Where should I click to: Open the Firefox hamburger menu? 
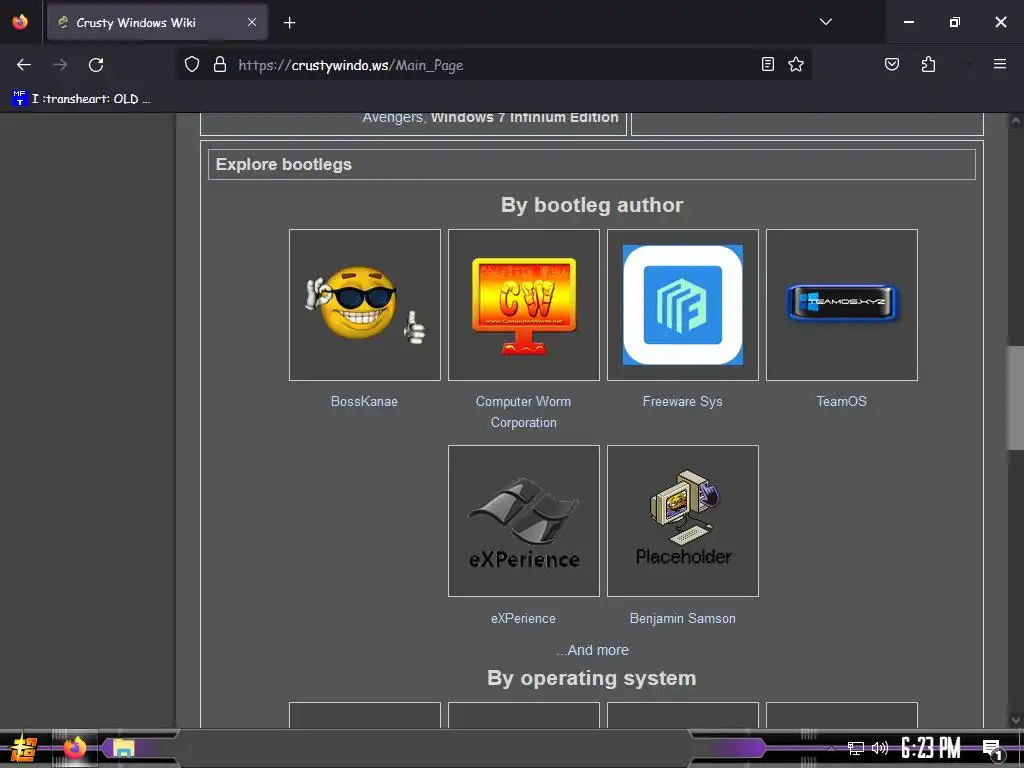(x=999, y=64)
